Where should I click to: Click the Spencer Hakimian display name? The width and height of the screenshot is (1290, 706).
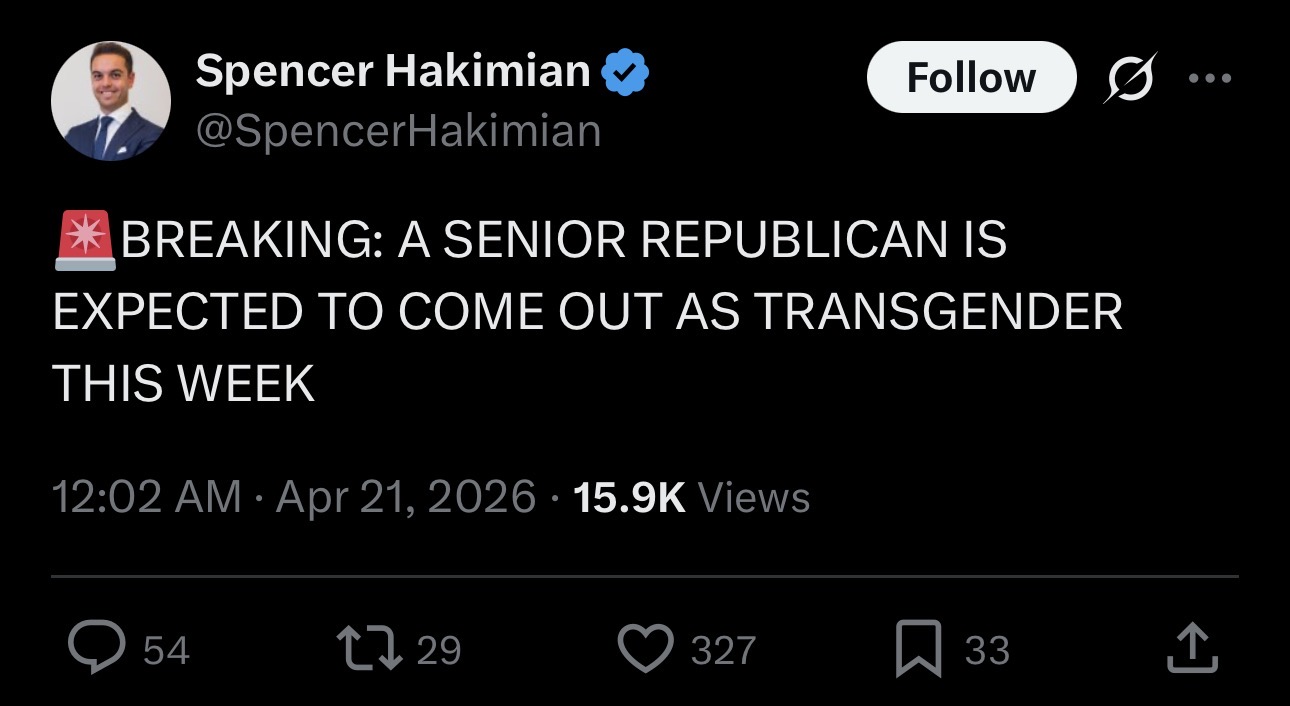coord(393,71)
